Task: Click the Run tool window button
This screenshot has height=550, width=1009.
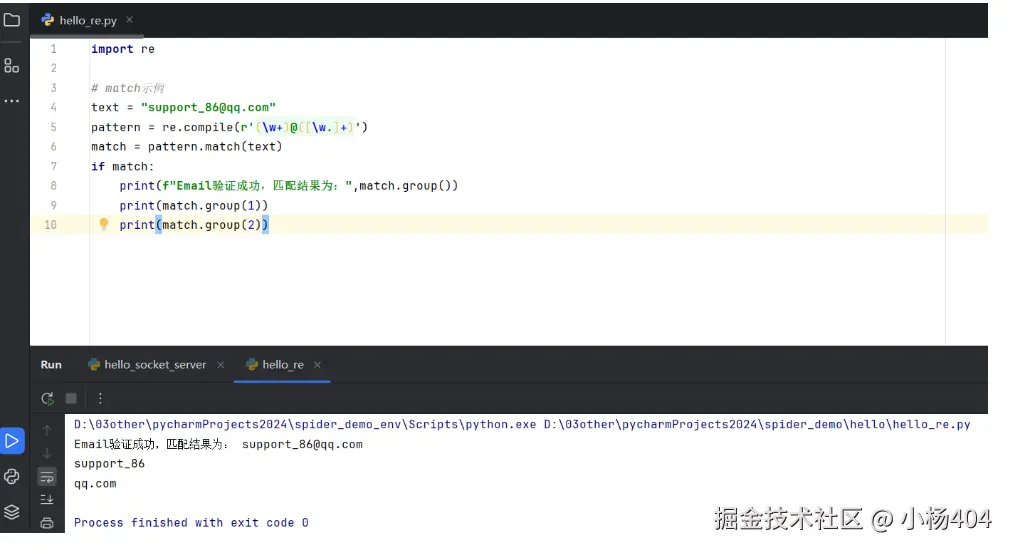Action: 12,441
